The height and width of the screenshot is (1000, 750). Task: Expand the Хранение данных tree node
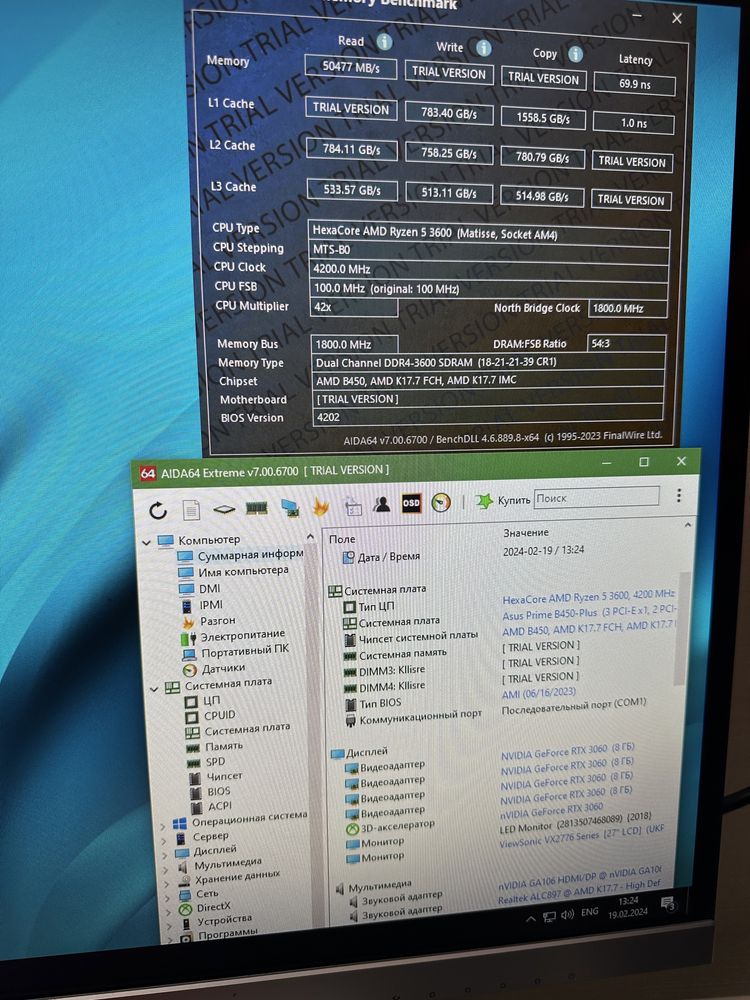point(166,884)
